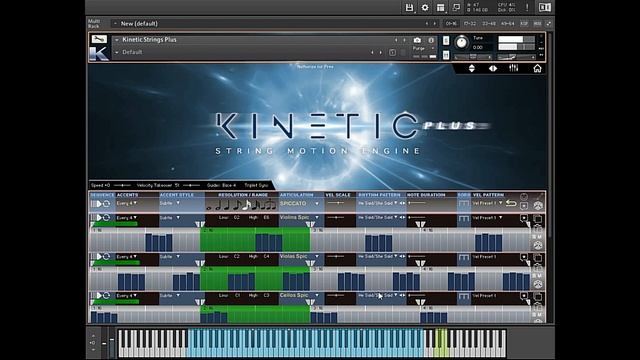The width and height of the screenshot is (640, 360).
Task: Open the Violas Spic articulation dropdown
Action: pyautogui.click(x=299, y=256)
